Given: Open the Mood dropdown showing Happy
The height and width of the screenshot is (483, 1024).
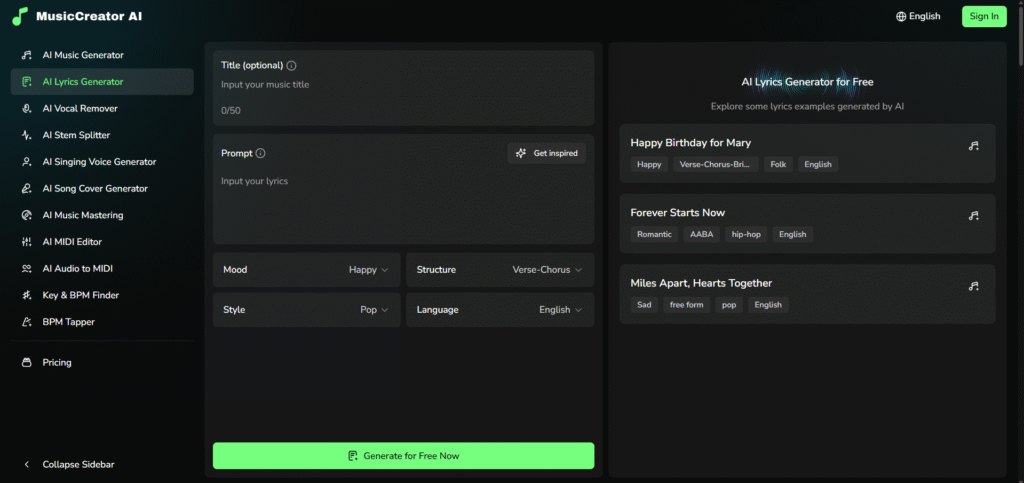Looking at the screenshot, I should pos(306,270).
